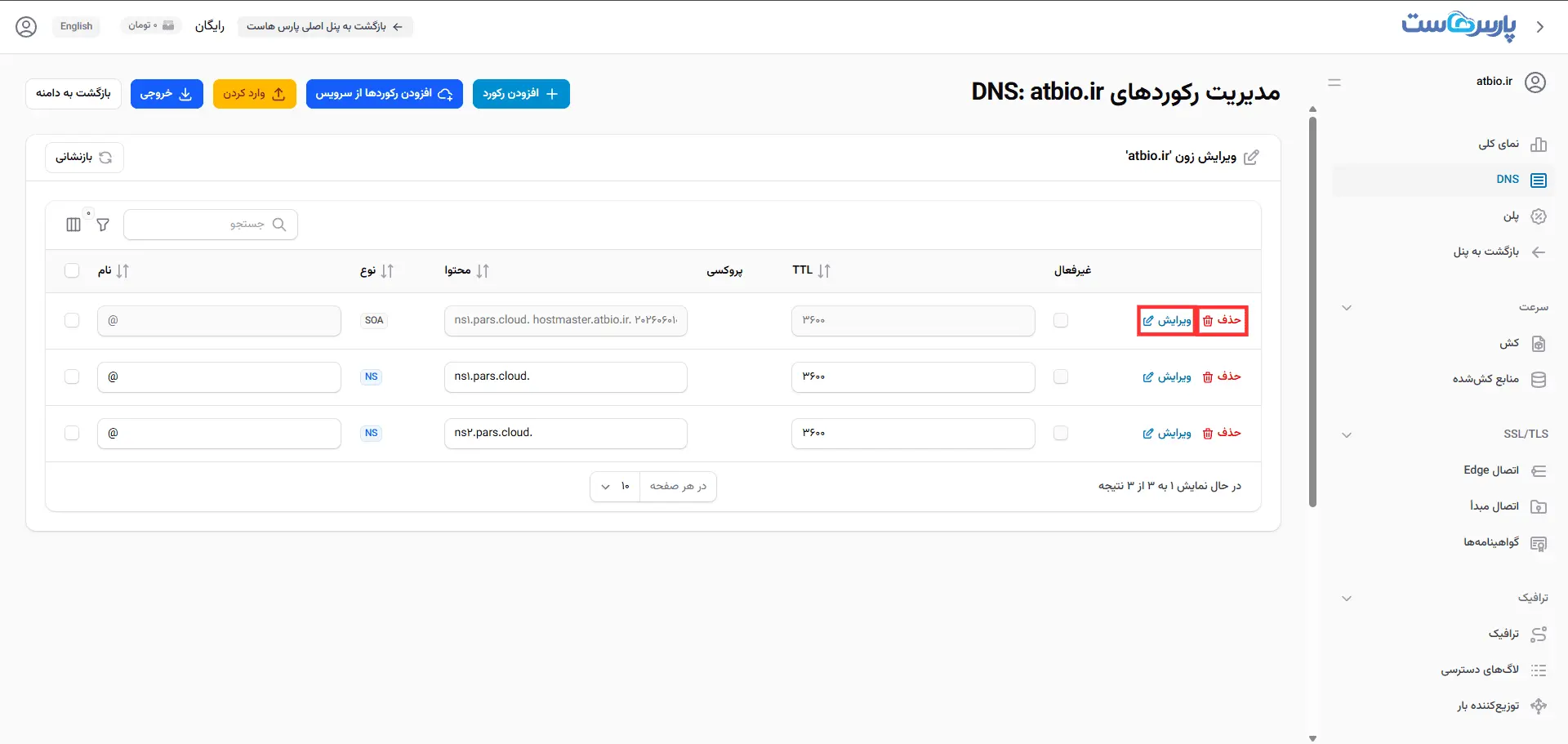This screenshot has width=1568, height=744.
Task: Toggle the select-all header checkbox
Action: [x=72, y=271]
